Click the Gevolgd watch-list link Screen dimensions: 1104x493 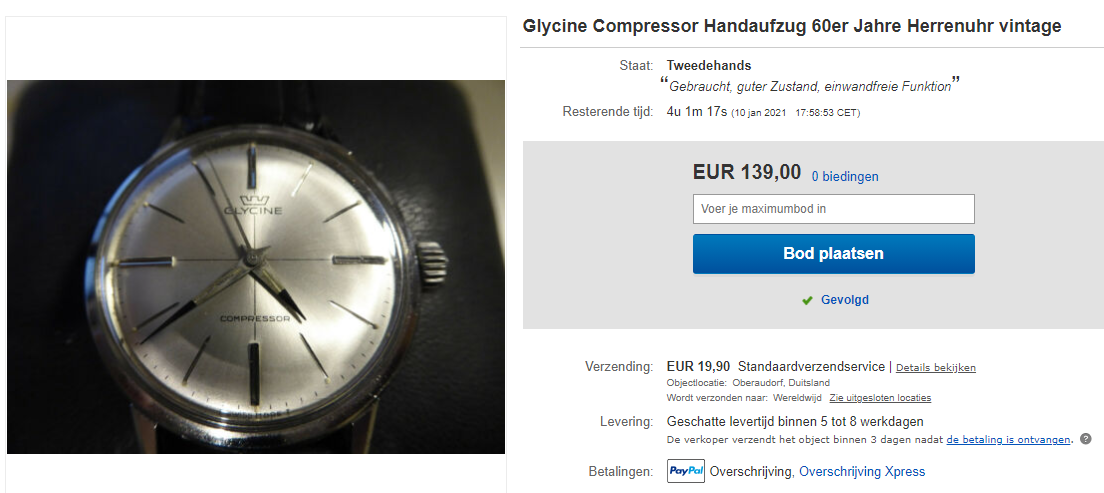(845, 300)
